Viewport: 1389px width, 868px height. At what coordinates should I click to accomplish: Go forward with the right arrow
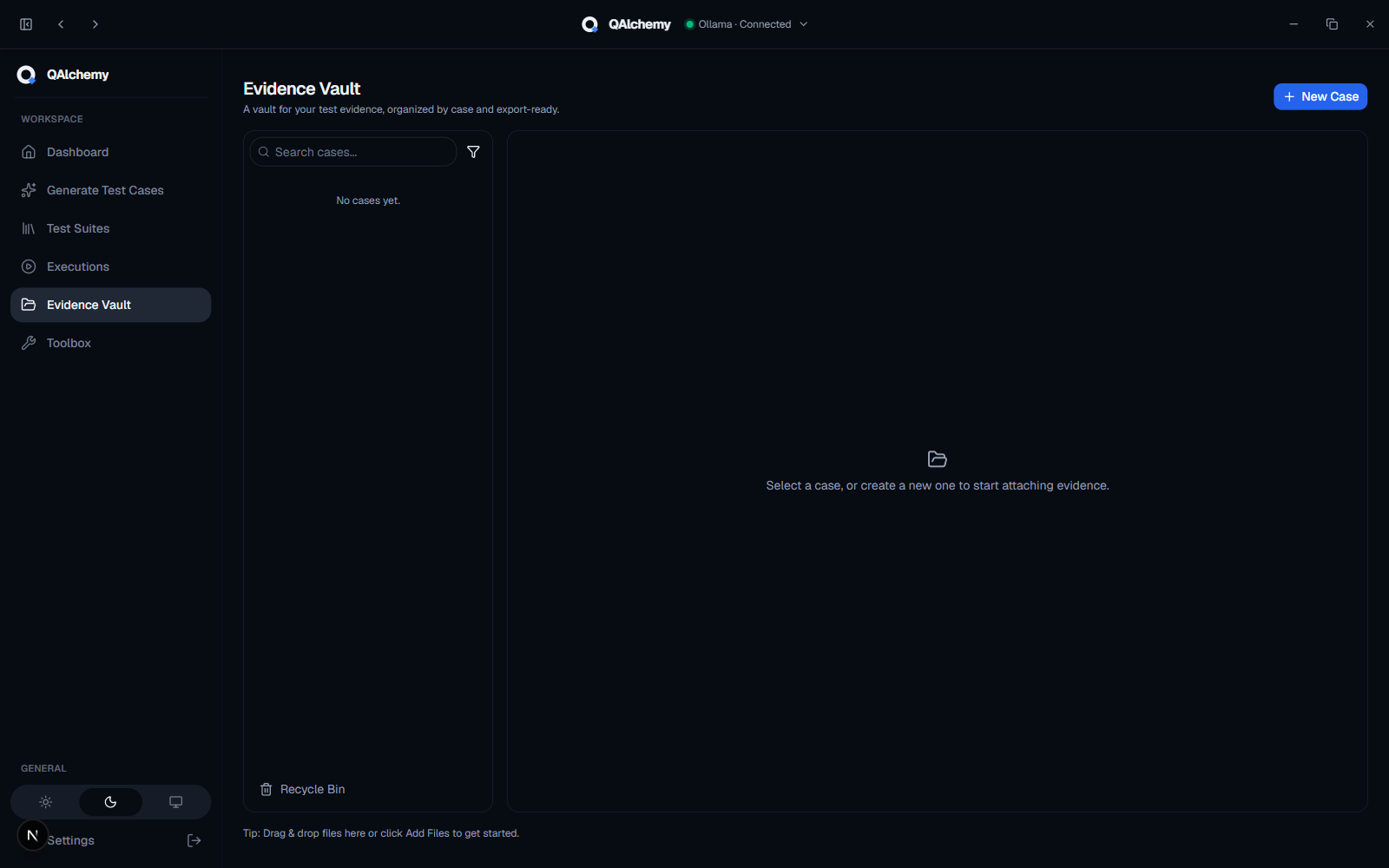pyautogui.click(x=95, y=24)
